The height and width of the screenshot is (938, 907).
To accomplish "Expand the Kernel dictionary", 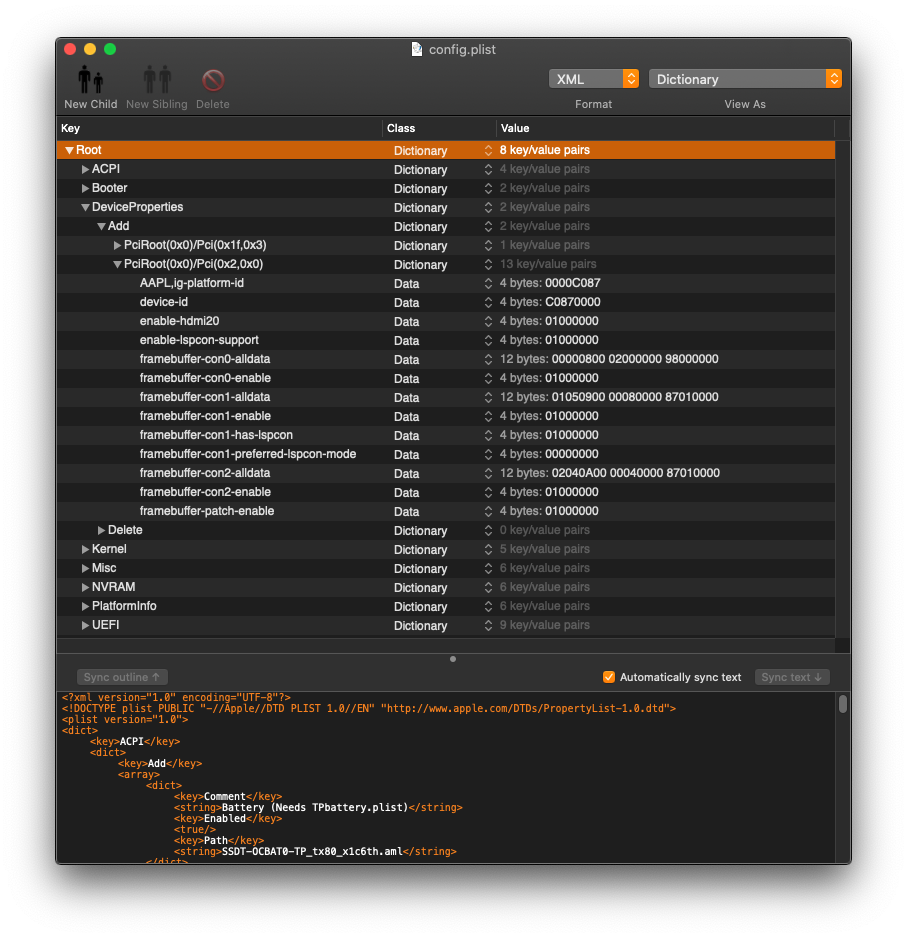I will tap(85, 549).
